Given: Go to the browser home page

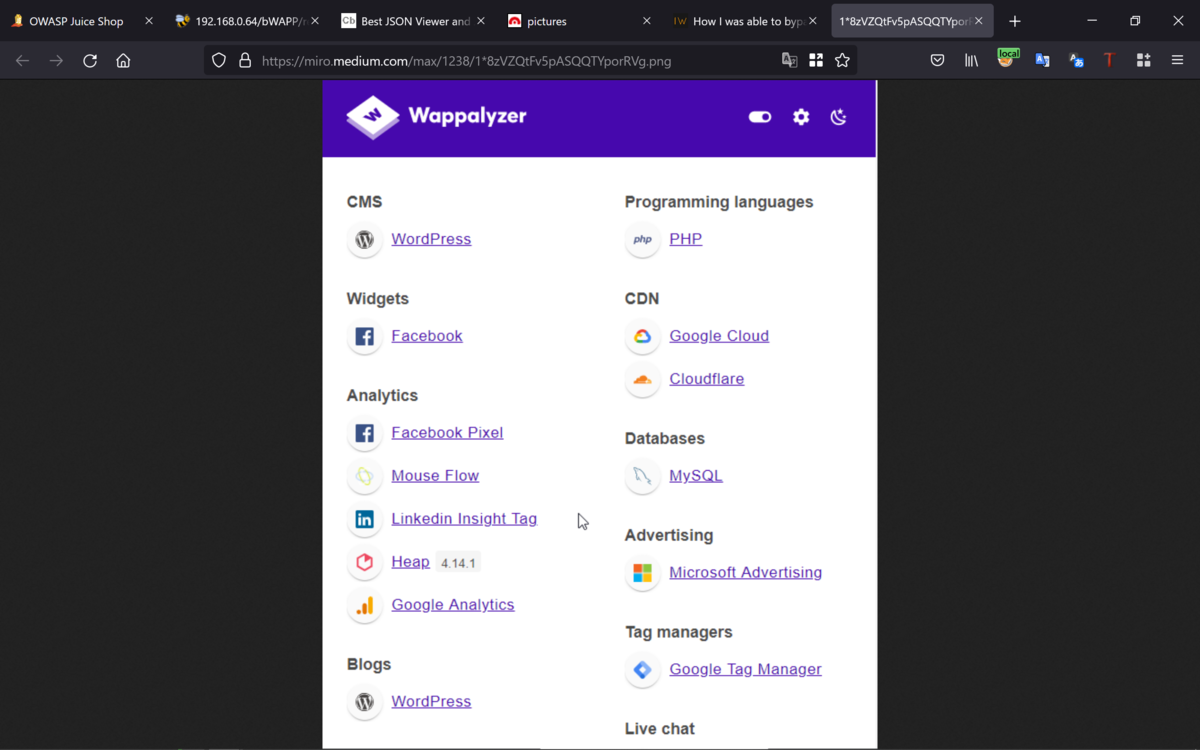Looking at the screenshot, I should [123, 61].
